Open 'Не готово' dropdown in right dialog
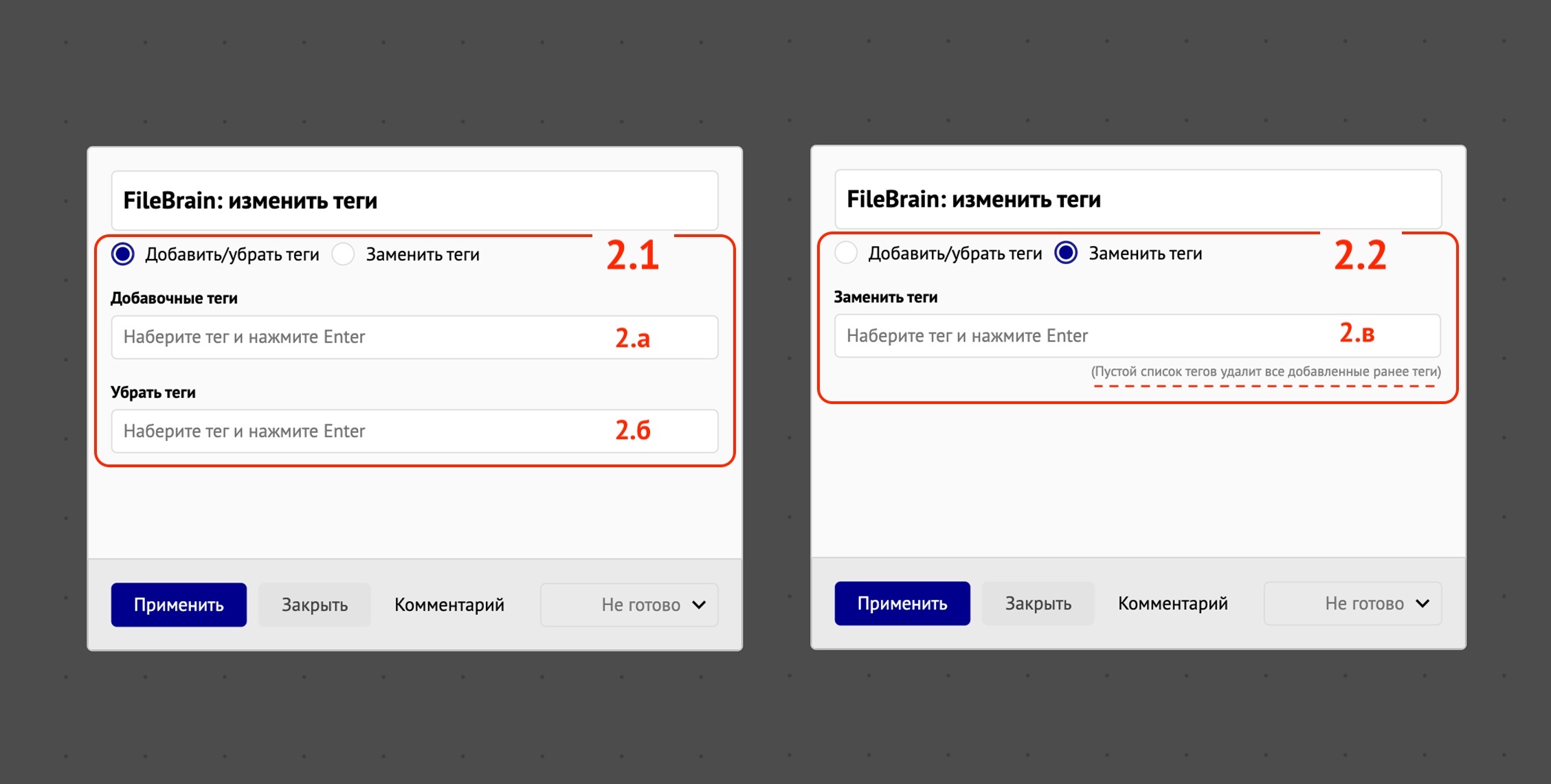The width and height of the screenshot is (1551, 784). click(x=1352, y=603)
